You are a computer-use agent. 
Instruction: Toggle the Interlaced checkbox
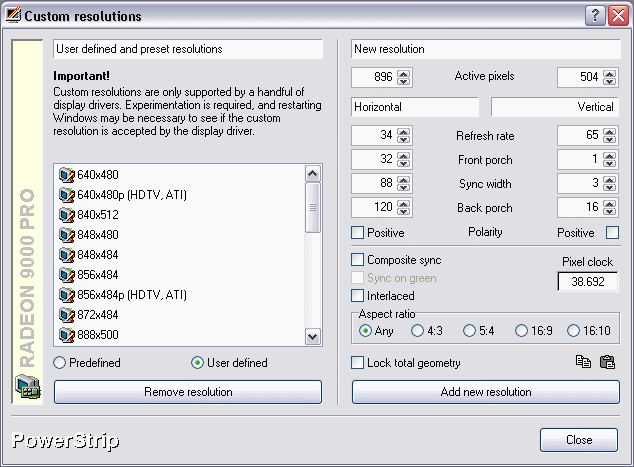pyautogui.click(x=358, y=296)
